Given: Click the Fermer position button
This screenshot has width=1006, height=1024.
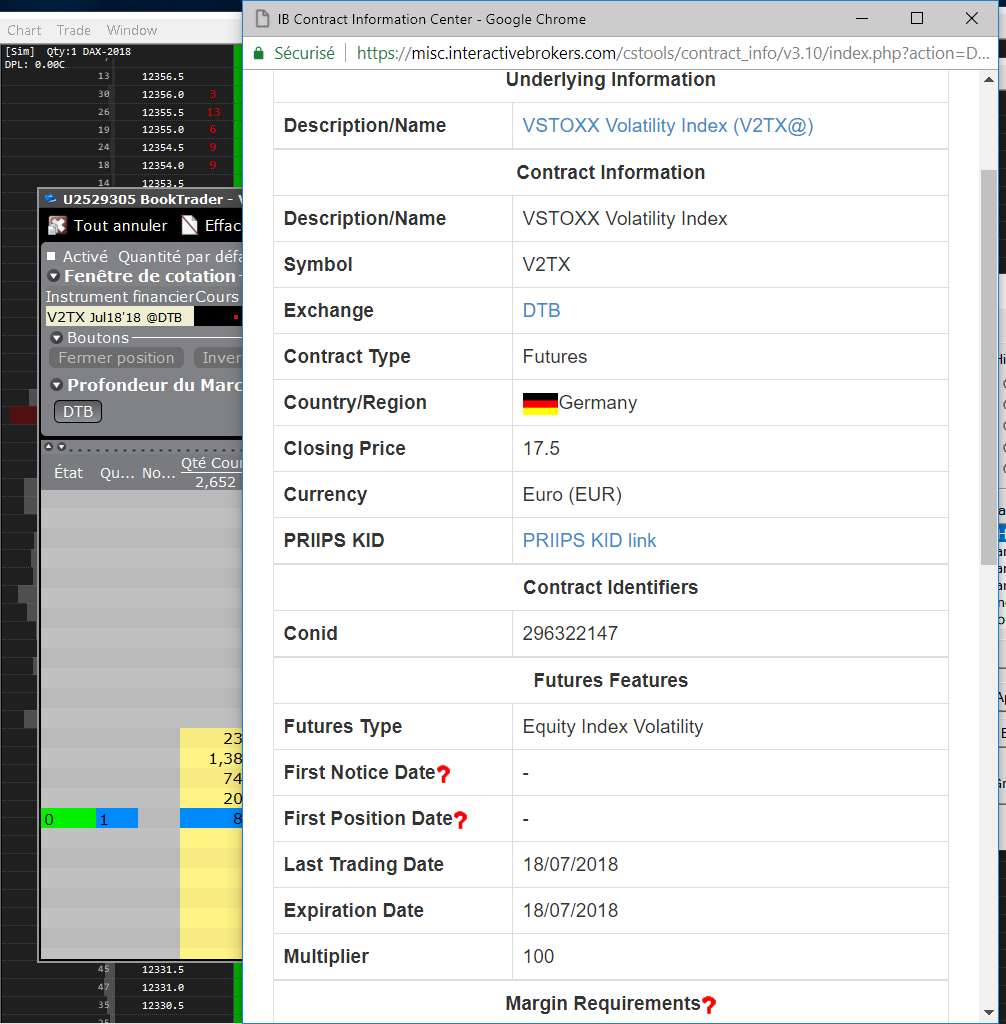Looking at the screenshot, I should pyautogui.click(x=116, y=358).
